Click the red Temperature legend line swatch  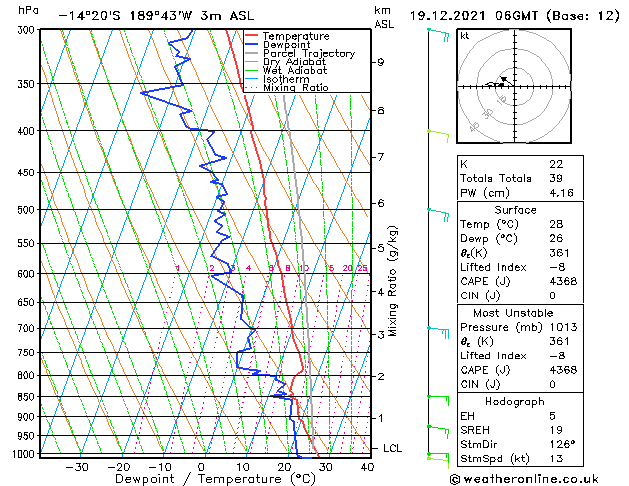pyautogui.click(x=252, y=35)
